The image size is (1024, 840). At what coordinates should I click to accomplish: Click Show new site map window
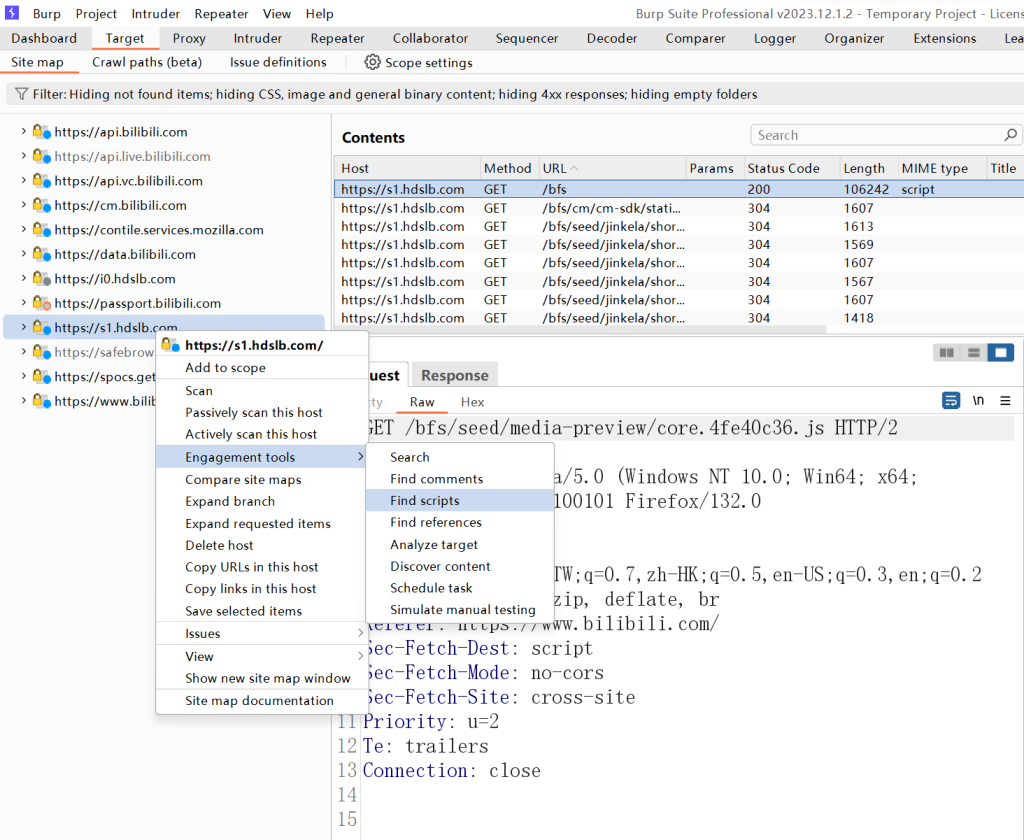tap(261, 679)
